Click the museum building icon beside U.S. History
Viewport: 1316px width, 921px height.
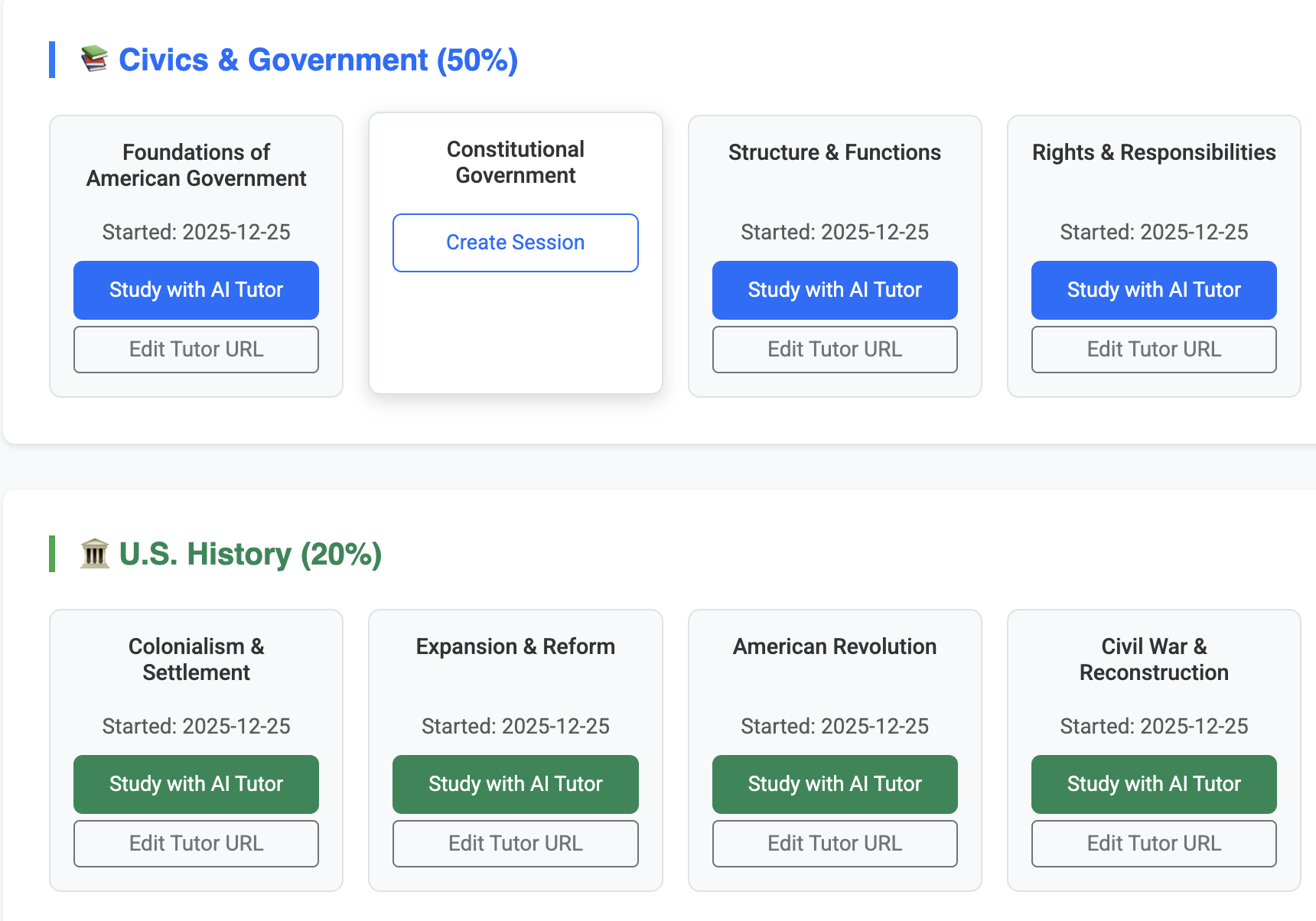tap(95, 553)
